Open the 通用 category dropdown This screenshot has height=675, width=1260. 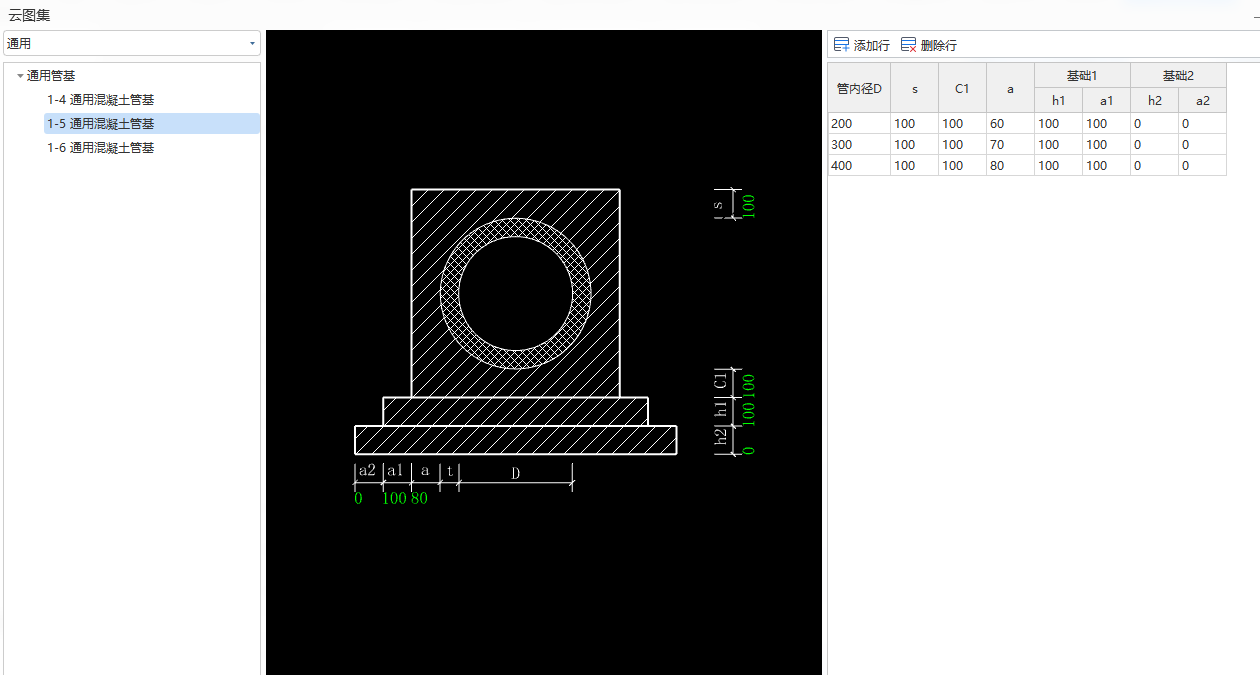point(131,44)
